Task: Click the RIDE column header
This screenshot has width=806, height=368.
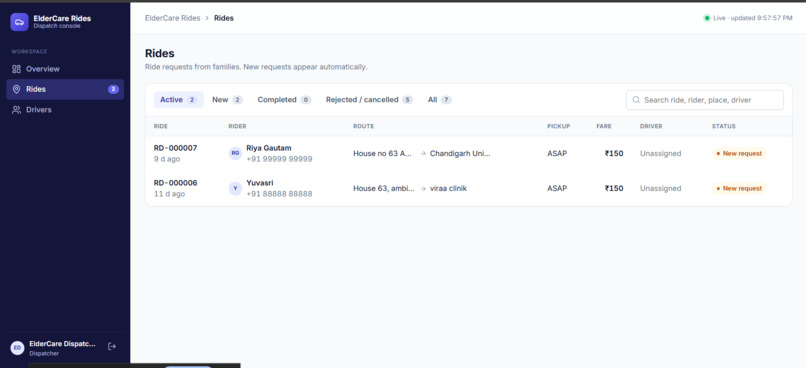Action: click(x=161, y=126)
